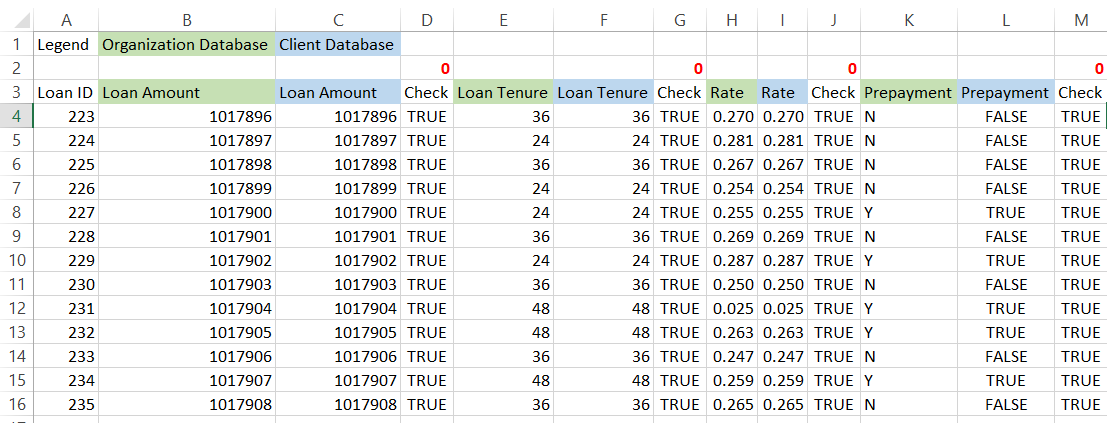Click the Legend cell in A1
1107x423 pixels.
(x=64, y=44)
